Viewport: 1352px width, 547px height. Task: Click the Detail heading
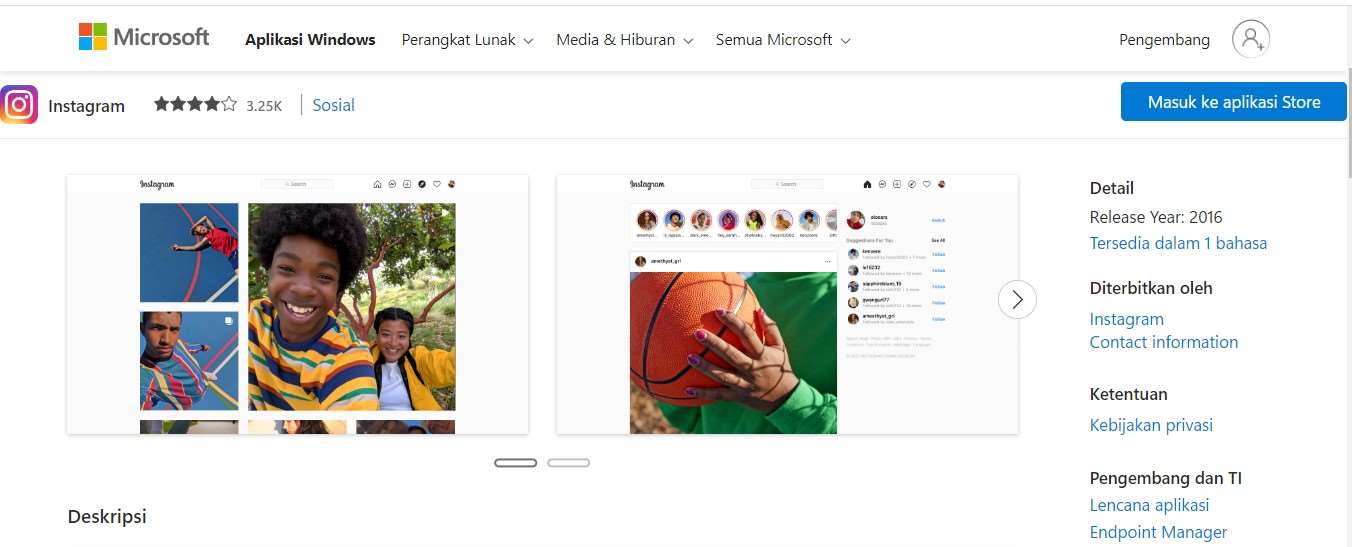(1112, 188)
